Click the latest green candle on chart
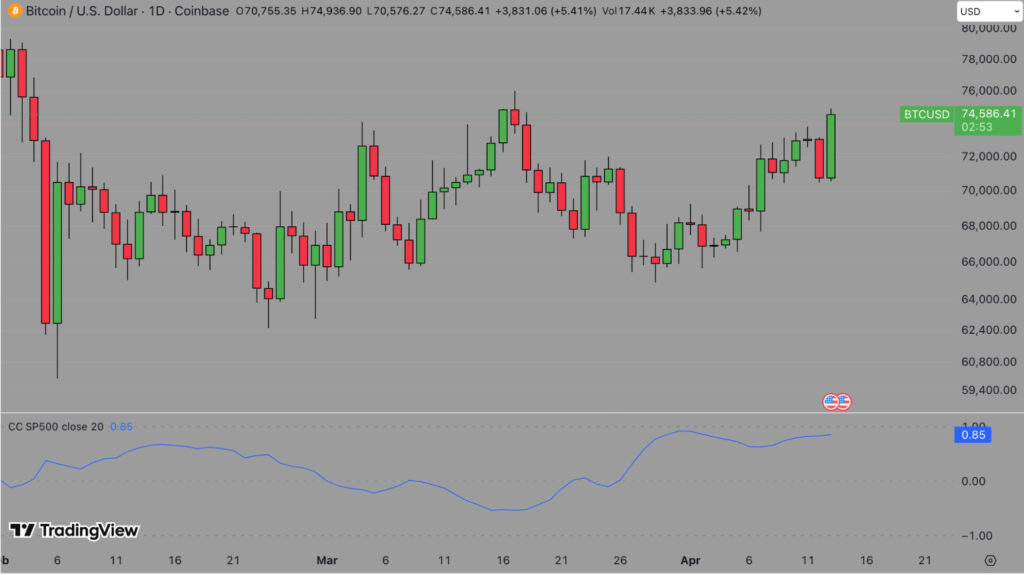1024x575 pixels. 831,146
